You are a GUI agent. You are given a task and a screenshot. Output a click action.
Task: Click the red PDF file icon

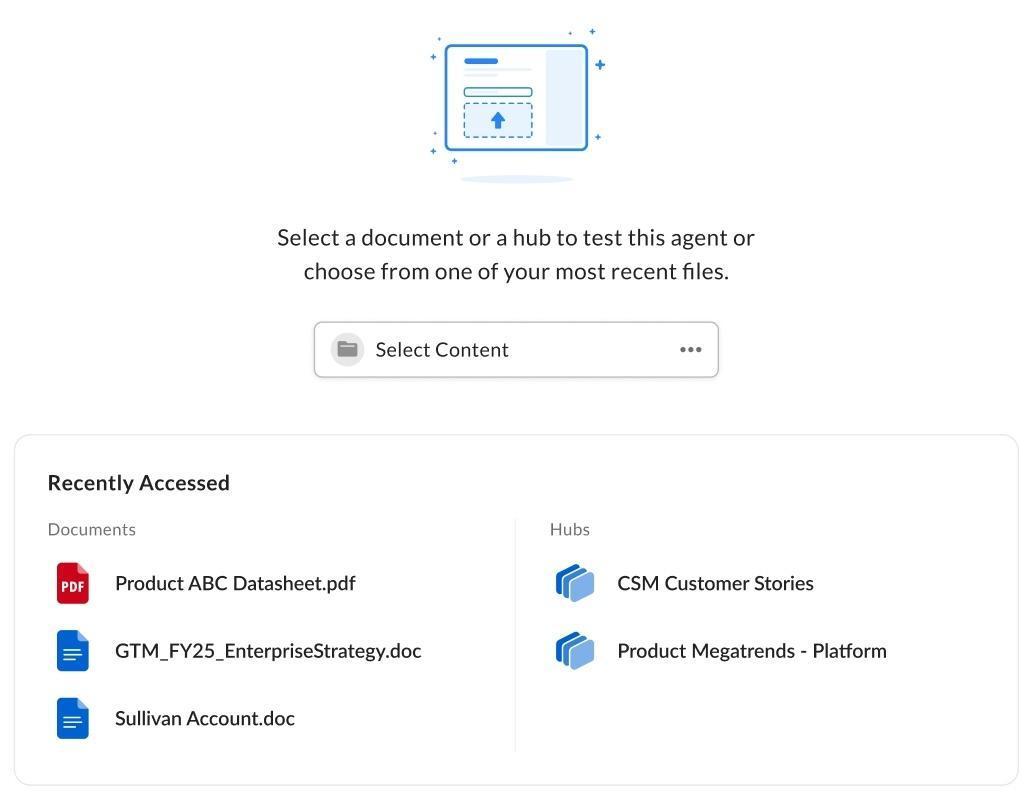(x=73, y=584)
